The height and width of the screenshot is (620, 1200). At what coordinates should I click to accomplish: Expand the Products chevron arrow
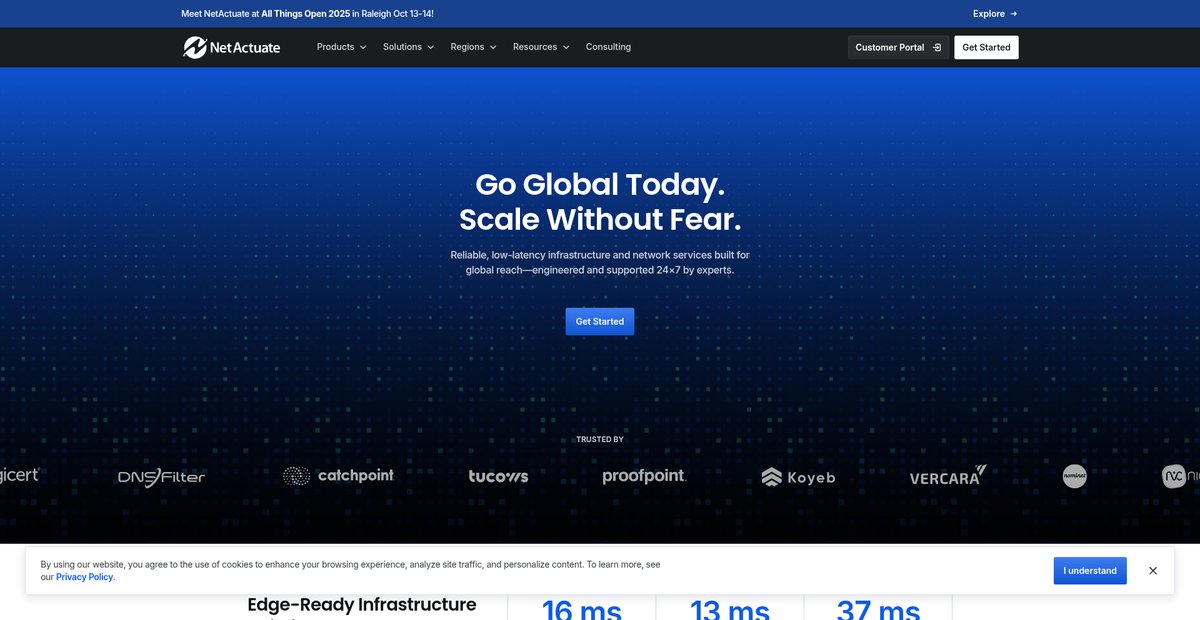click(x=363, y=47)
